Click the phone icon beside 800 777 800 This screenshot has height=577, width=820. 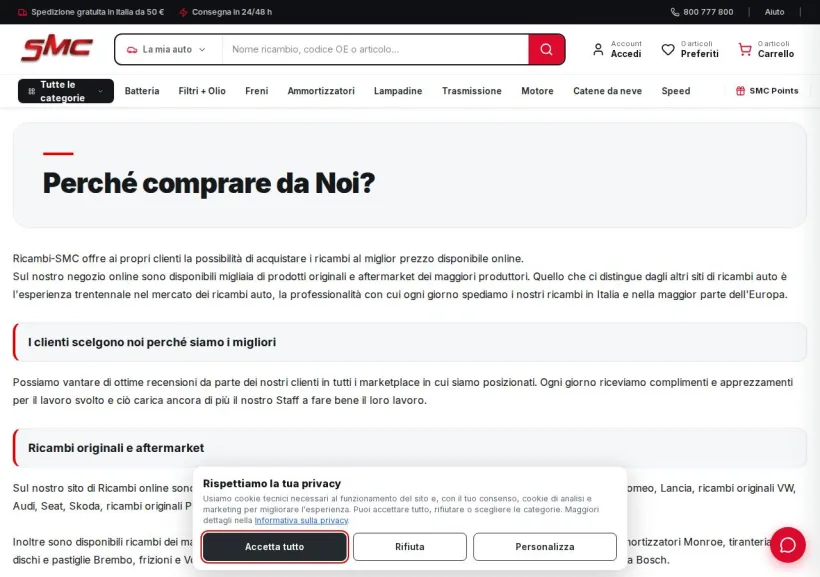[675, 12]
